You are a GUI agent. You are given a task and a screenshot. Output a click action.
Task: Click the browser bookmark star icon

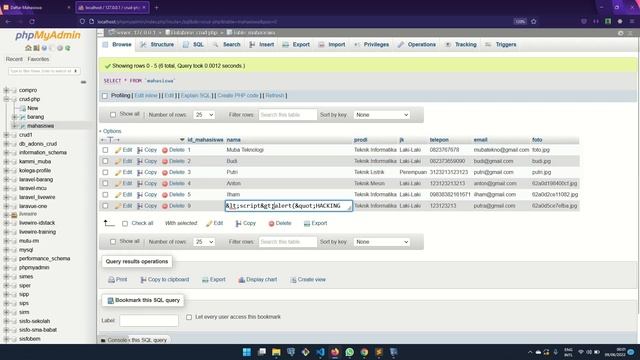pyautogui.click(x=533, y=21)
